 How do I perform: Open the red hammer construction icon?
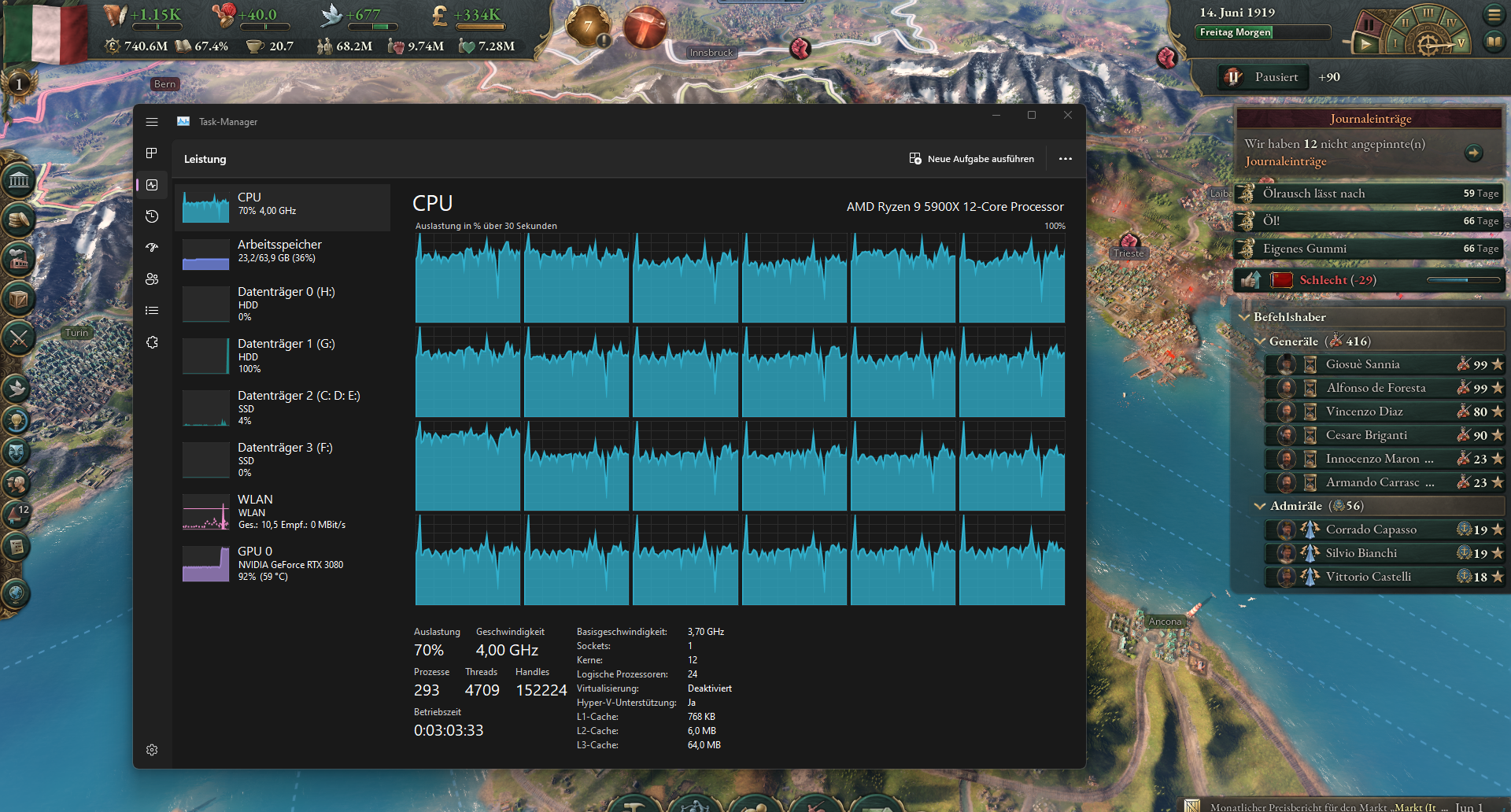click(x=645, y=26)
